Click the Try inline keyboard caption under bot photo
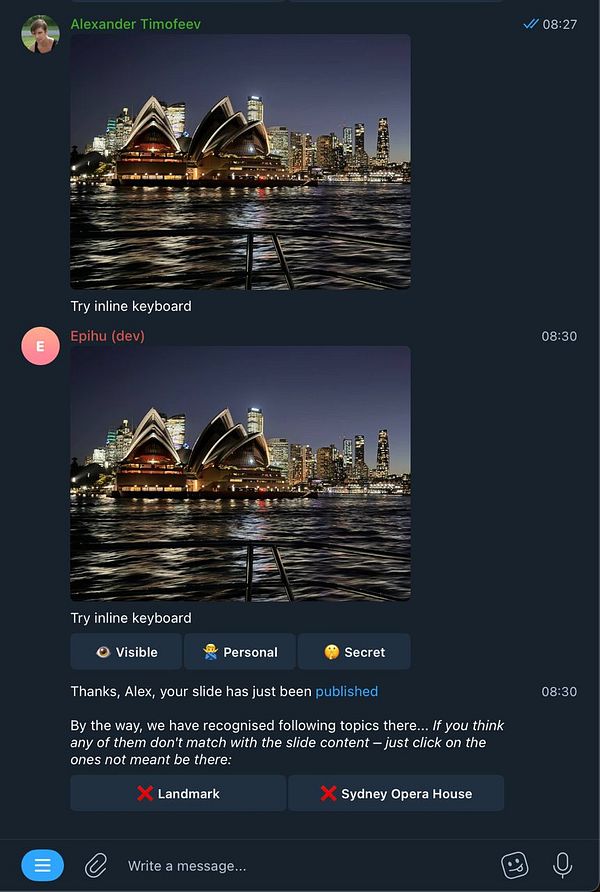Image resolution: width=600 pixels, height=892 pixels. (x=131, y=618)
